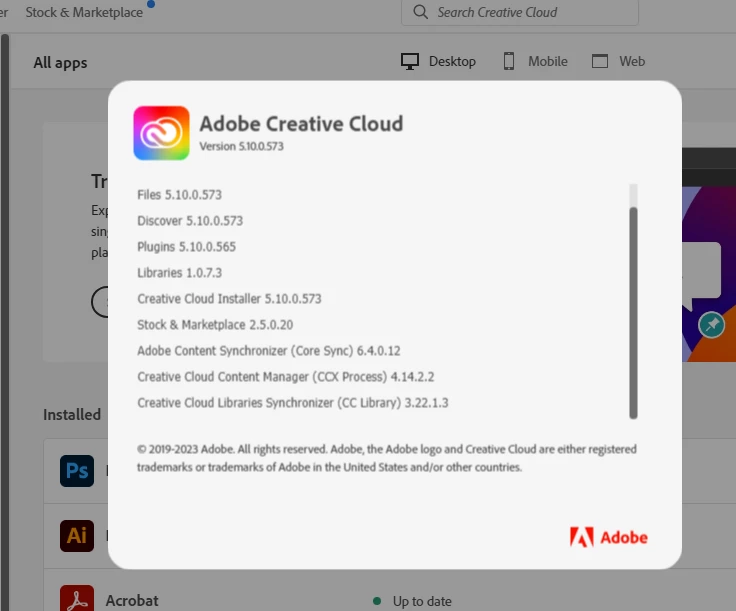Click the red Adobe logo

[x=609, y=537]
